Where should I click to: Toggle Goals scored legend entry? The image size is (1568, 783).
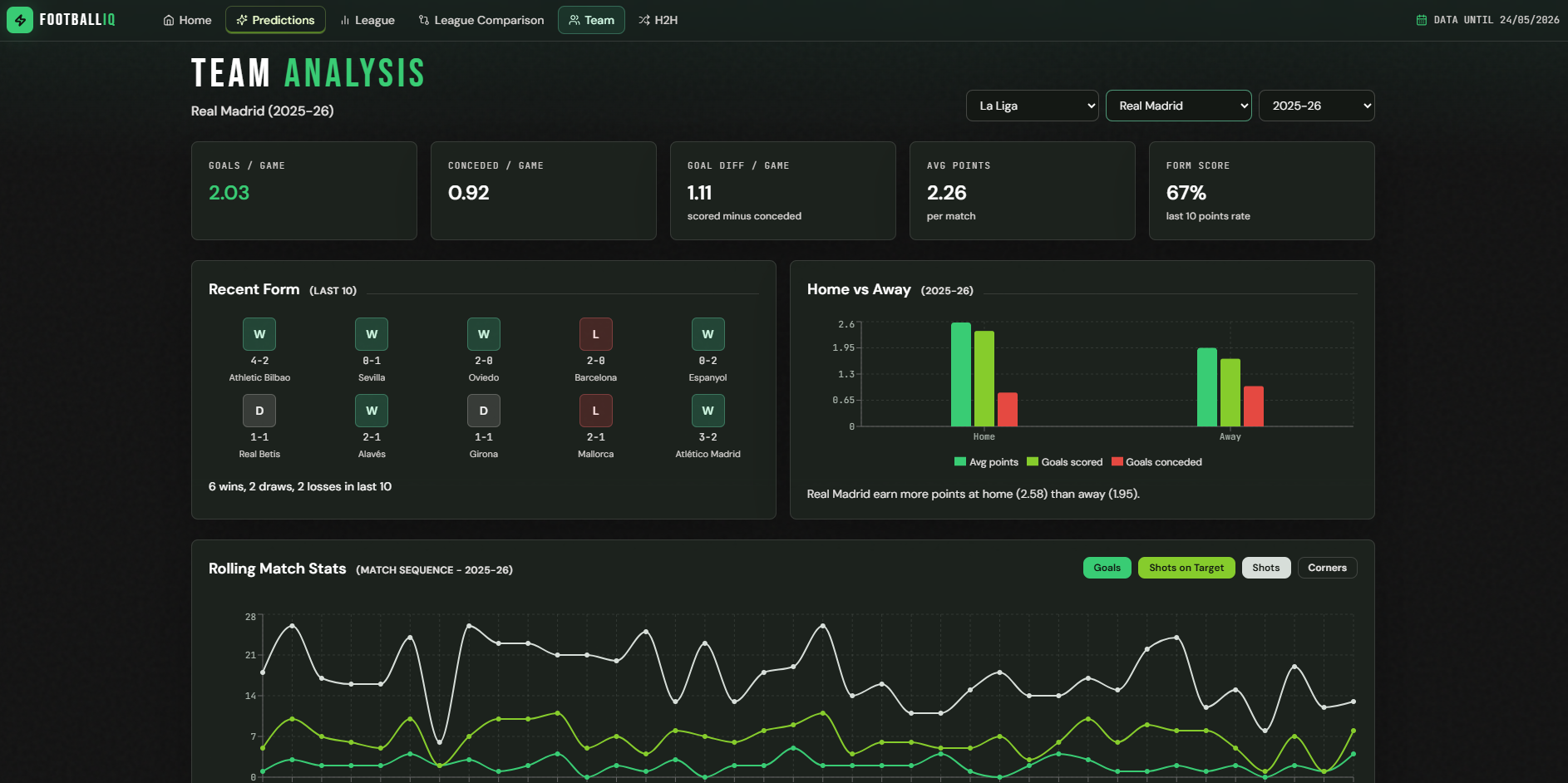click(1065, 462)
